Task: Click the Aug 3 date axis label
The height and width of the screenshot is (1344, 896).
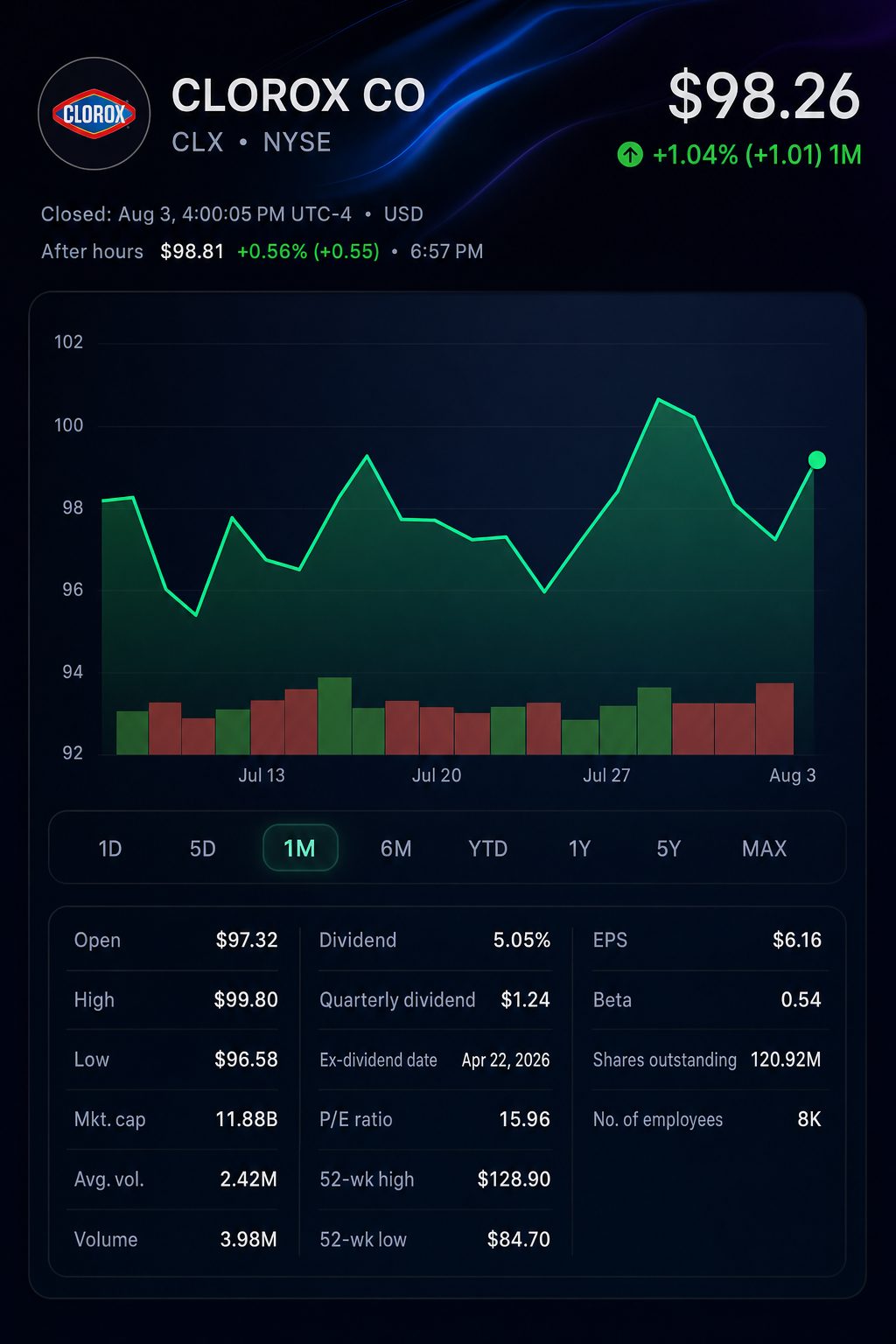Action: 793,775
